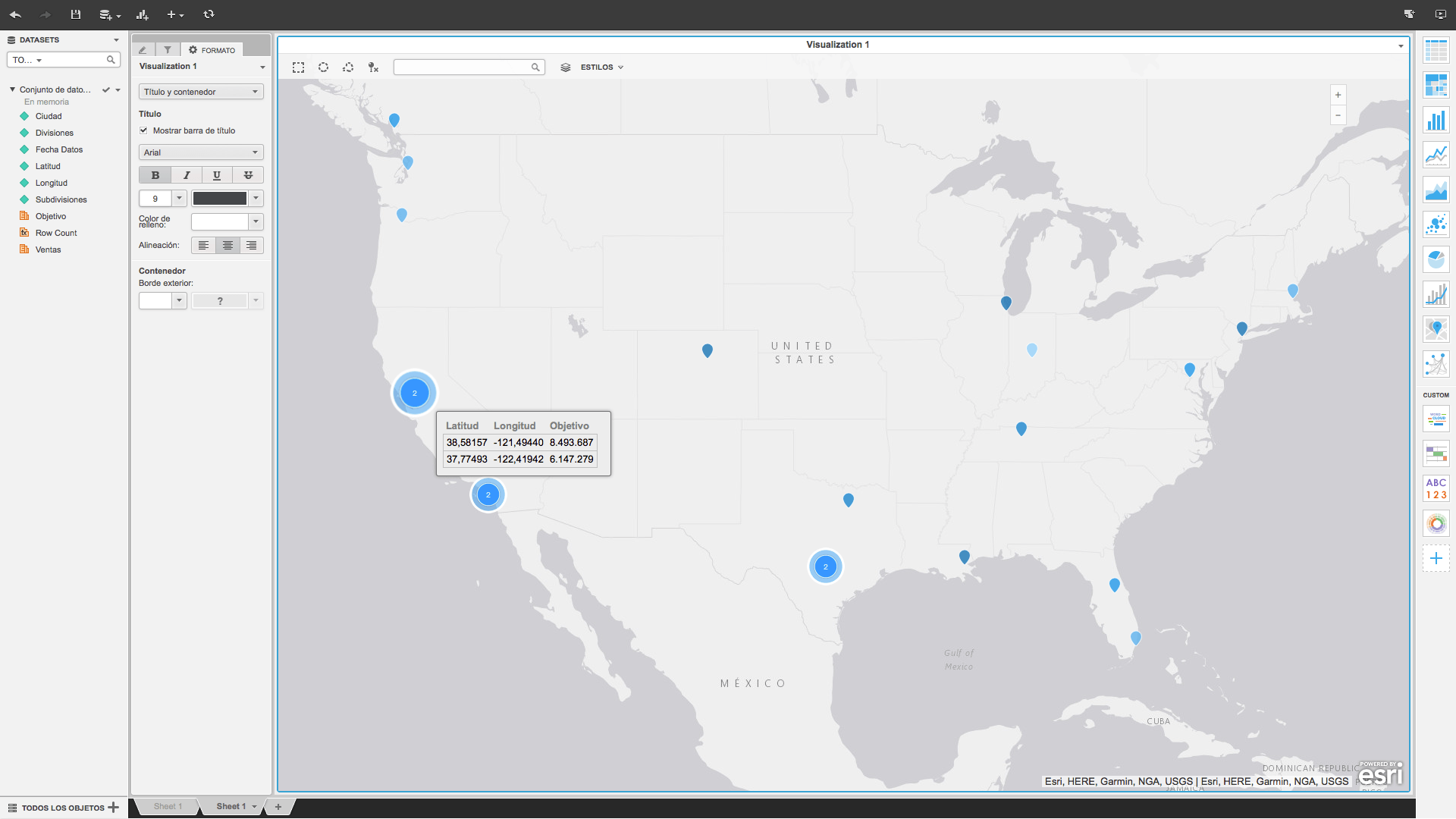This screenshot has height=819, width=1456.
Task: Align title text left
Action: click(203, 246)
